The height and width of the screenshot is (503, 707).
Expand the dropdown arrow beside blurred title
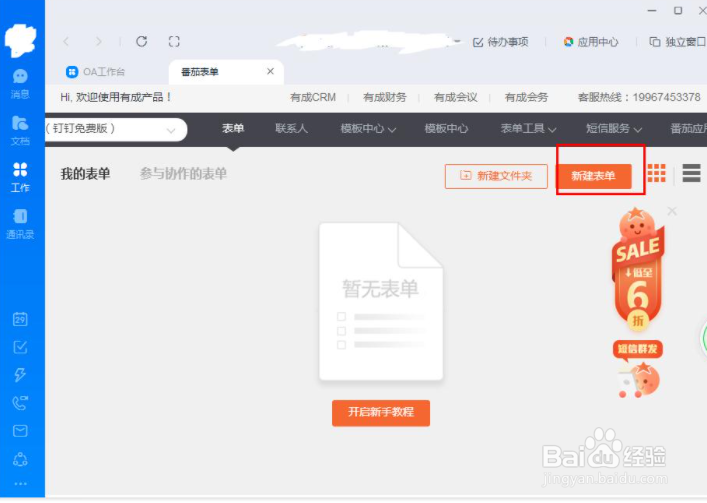457,41
